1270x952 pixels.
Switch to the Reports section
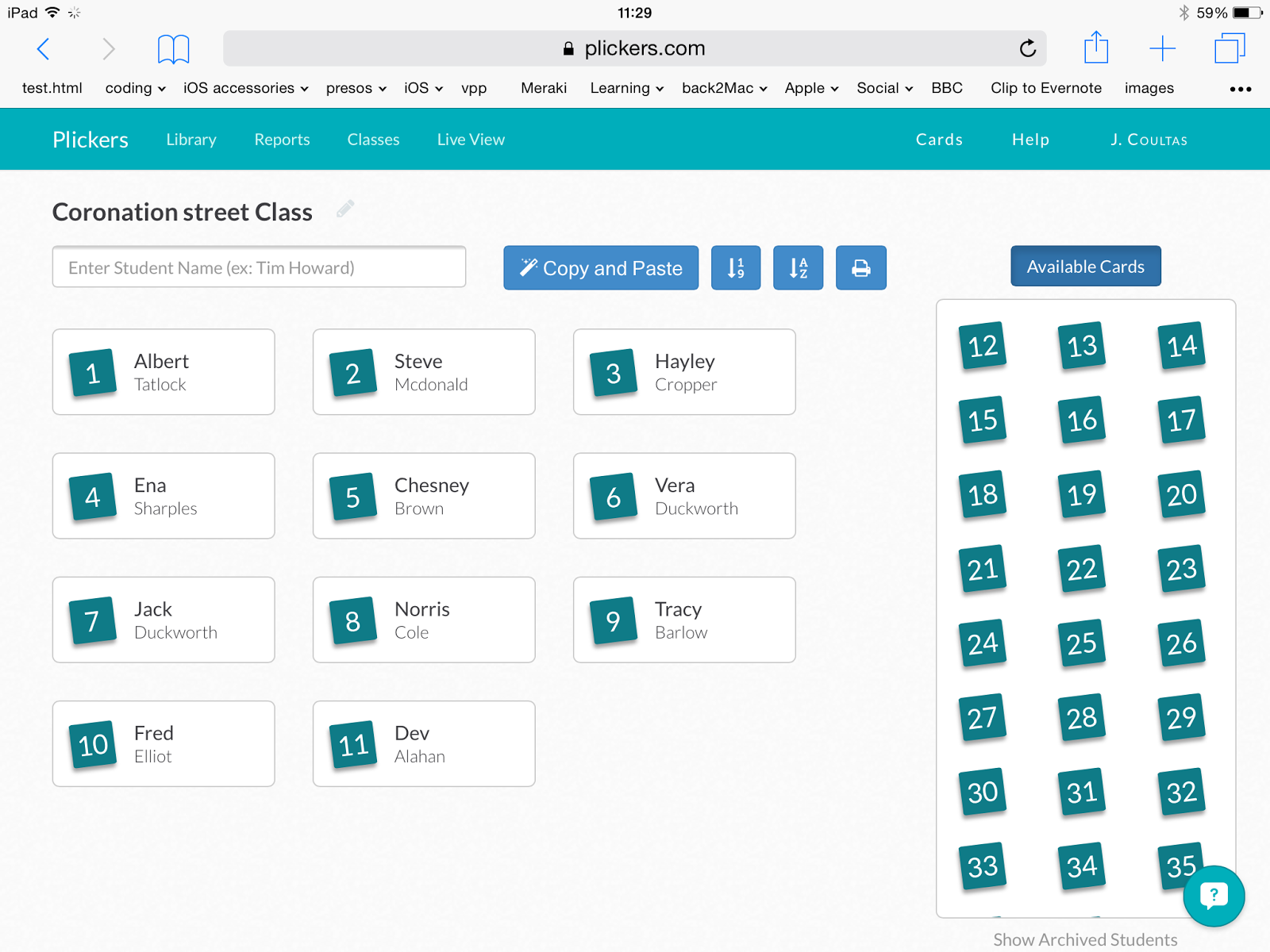tap(282, 139)
